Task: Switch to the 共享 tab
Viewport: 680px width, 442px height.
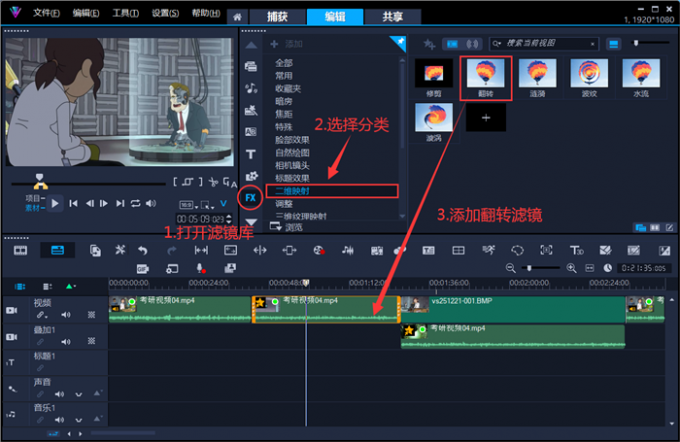Action: pyautogui.click(x=377, y=16)
